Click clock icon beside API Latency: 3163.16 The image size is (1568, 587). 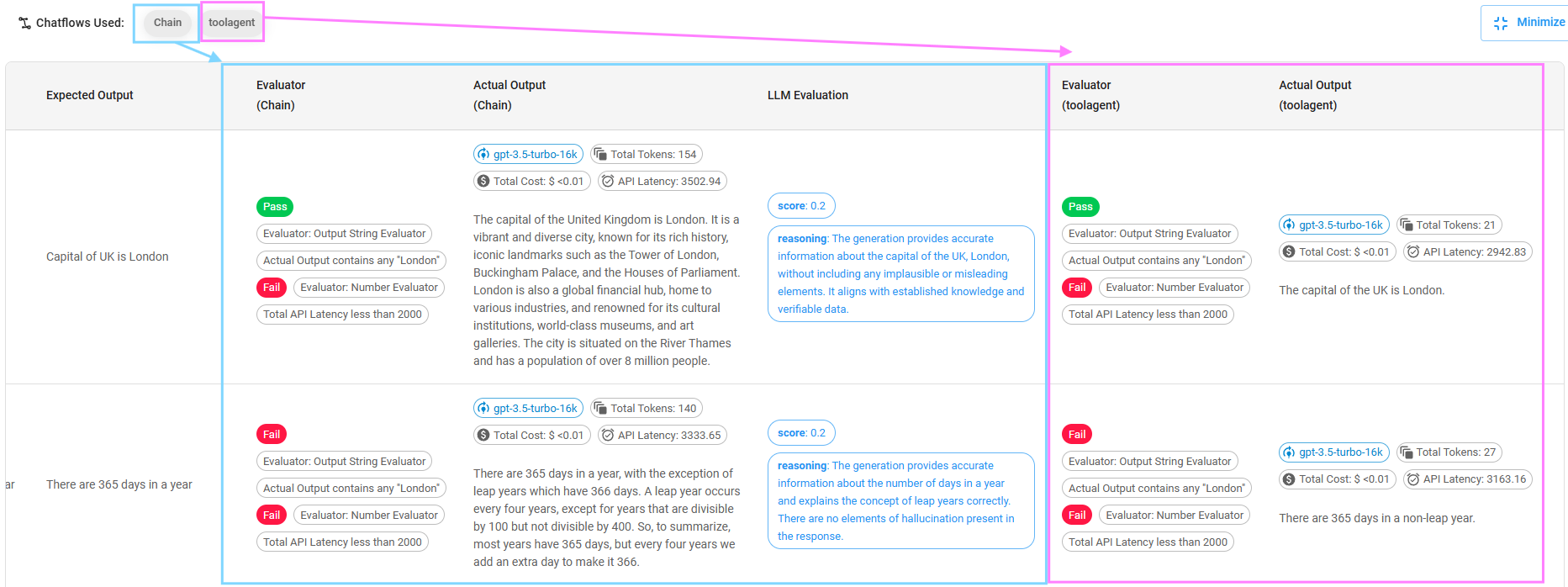click(x=1413, y=479)
